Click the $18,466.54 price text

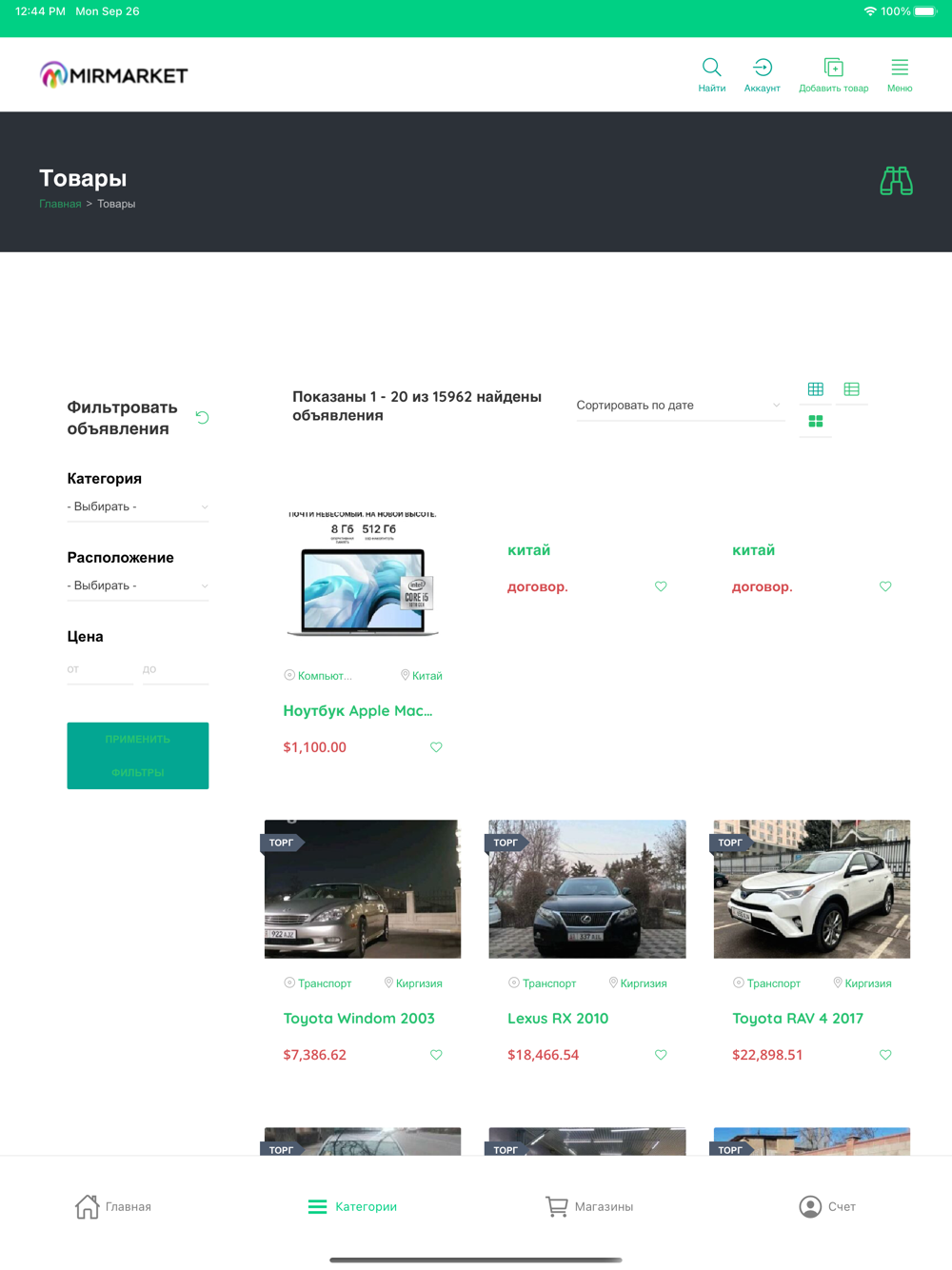(543, 1055)
